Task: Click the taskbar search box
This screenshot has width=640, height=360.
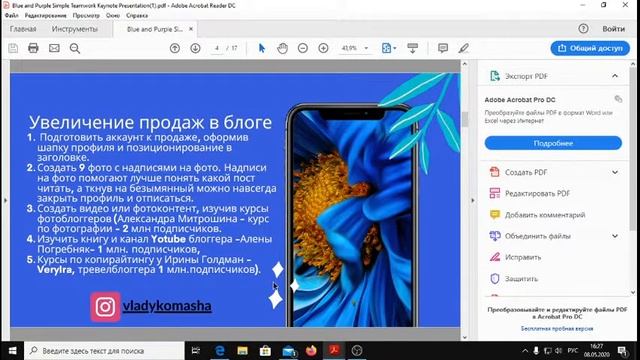Action: click(104, 351)
